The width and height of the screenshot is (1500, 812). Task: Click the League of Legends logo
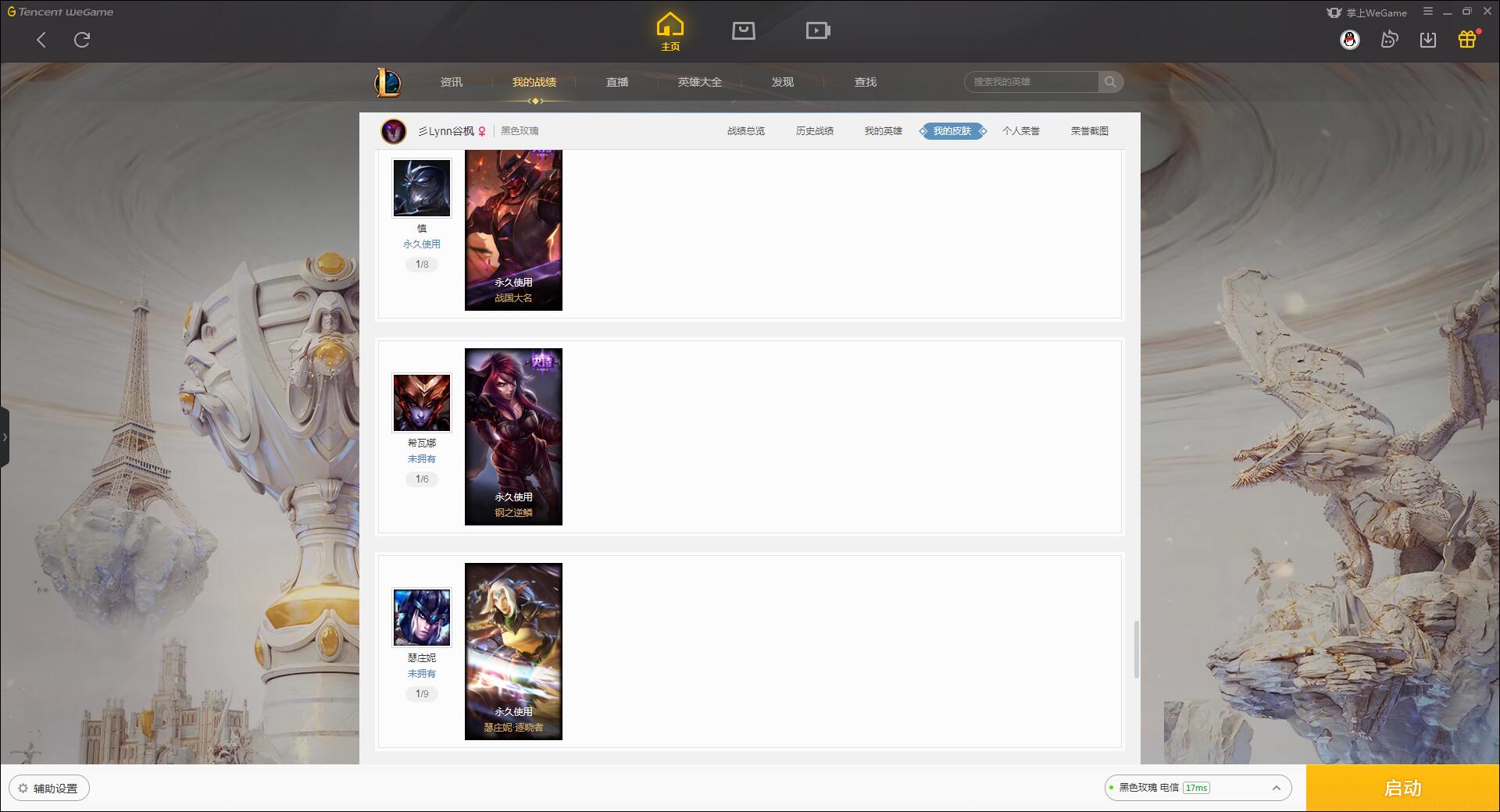pyautogui.click(x=387, y=82)
